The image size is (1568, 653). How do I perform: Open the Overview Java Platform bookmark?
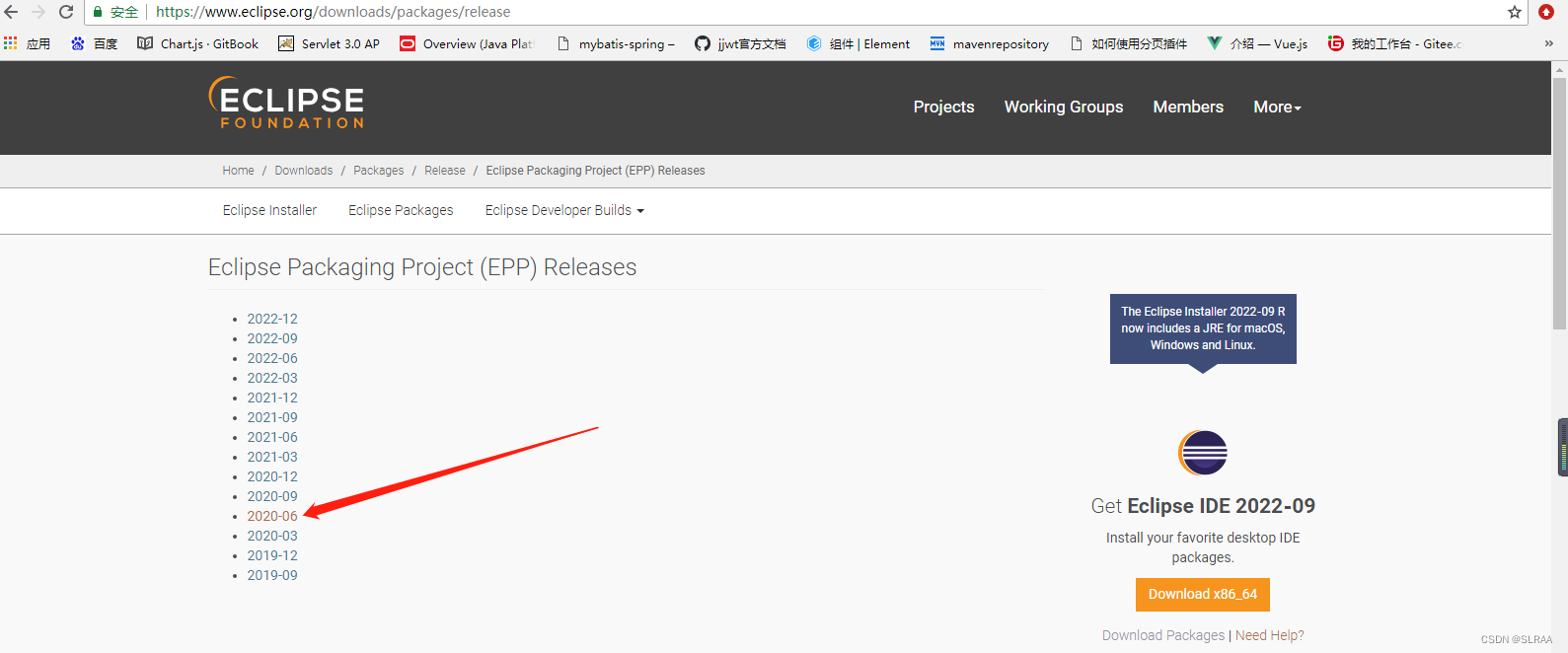(x=468, y=43)
